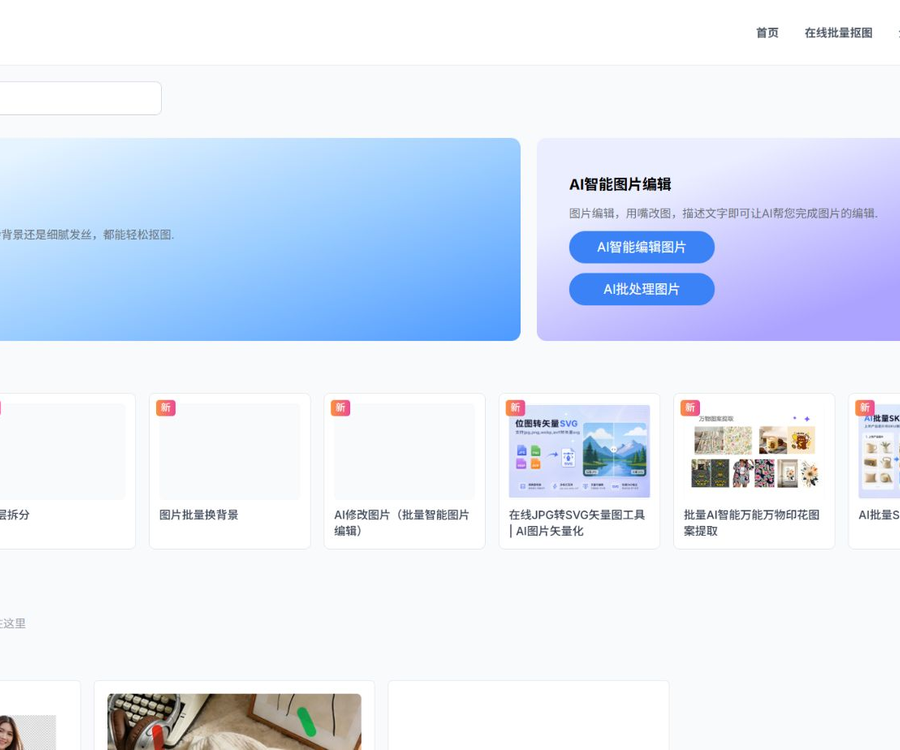Screen dimensions: 900x750
Task: Click the AI批处理图片 button
Action: pyautogui.click(x=642, y=289)
